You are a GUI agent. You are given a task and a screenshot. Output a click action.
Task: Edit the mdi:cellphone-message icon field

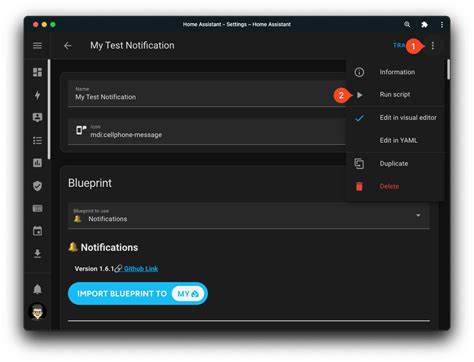point(207,131)
